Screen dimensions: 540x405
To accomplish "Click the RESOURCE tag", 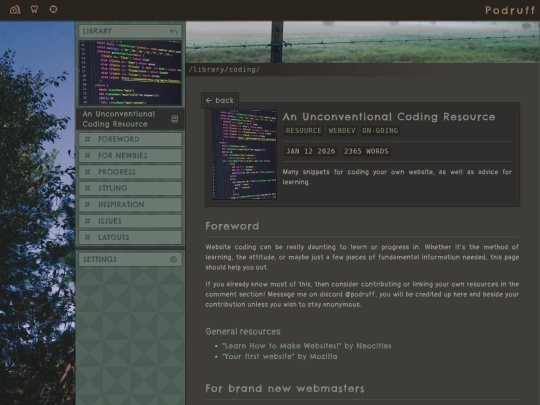I will click(x=303, y=131).
